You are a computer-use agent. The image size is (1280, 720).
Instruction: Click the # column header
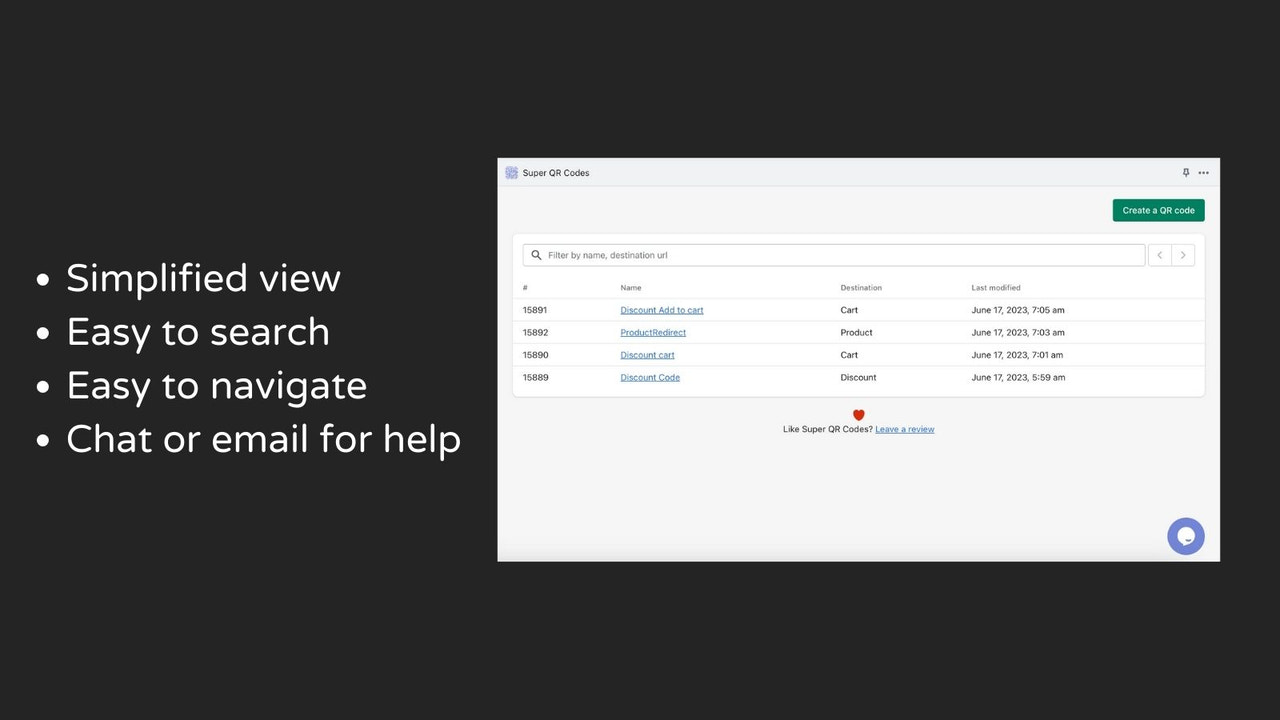(525, 288)
